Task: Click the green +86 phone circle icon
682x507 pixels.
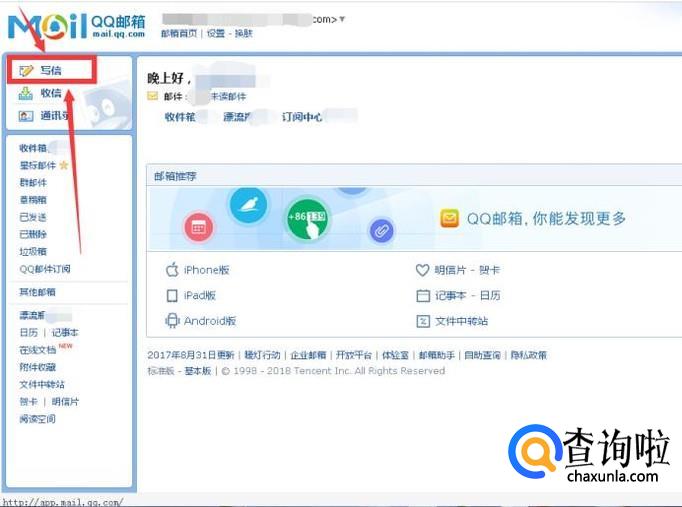Action: point(307,218)
